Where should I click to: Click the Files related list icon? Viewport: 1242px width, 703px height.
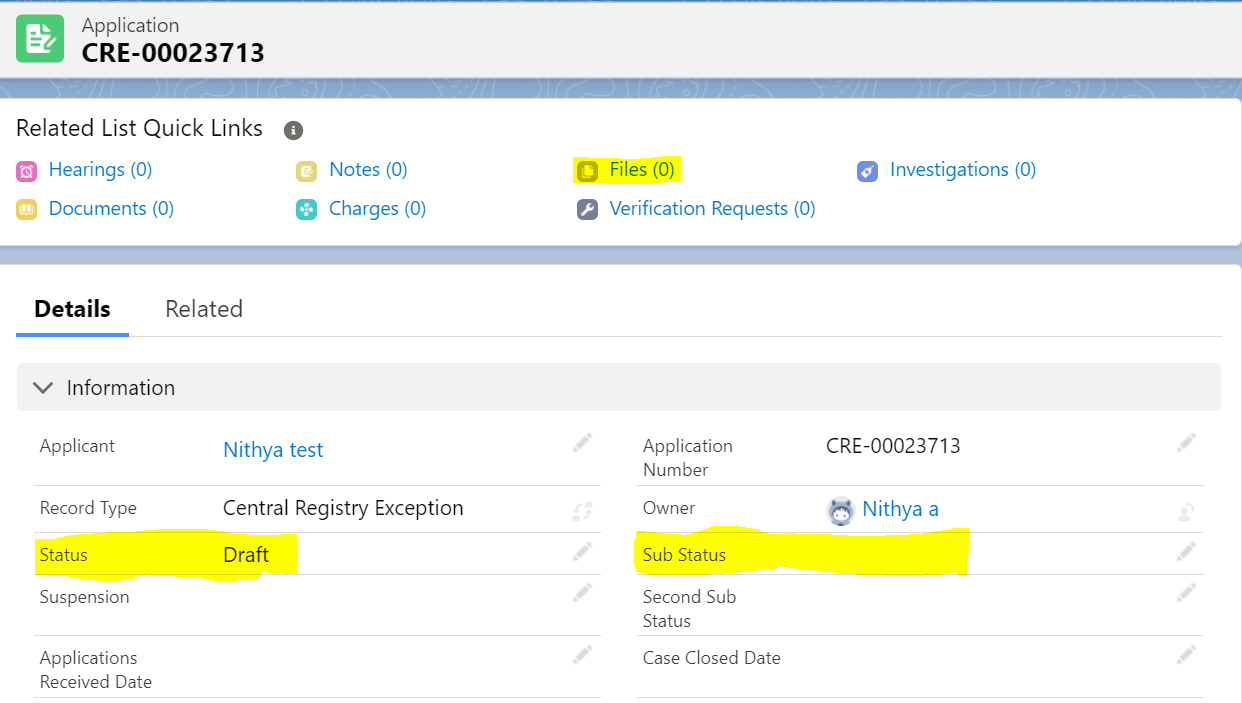(x=587, y=170)
